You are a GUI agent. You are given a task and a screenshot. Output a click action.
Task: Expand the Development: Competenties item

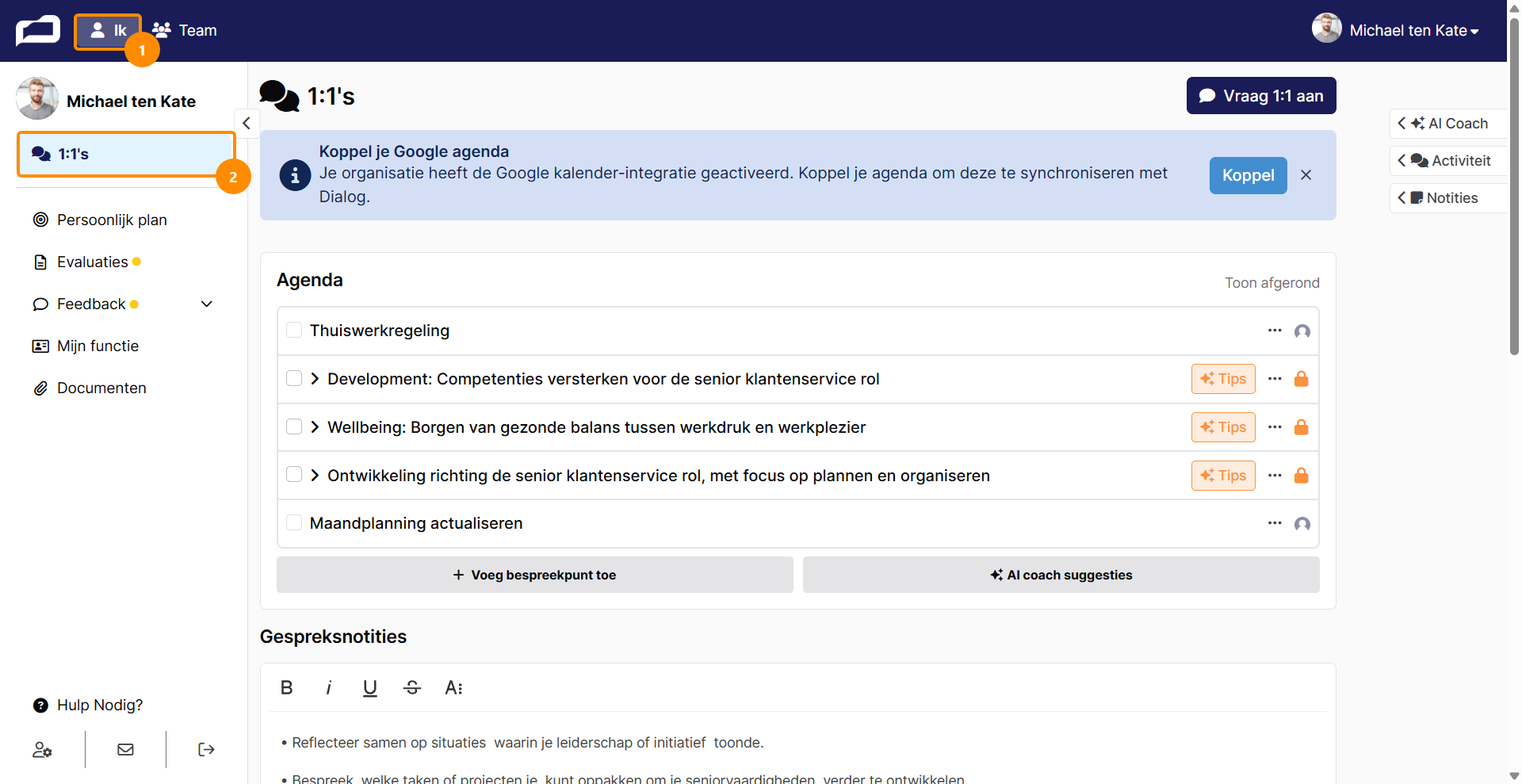pyautogui.click(x=315, y=379)
